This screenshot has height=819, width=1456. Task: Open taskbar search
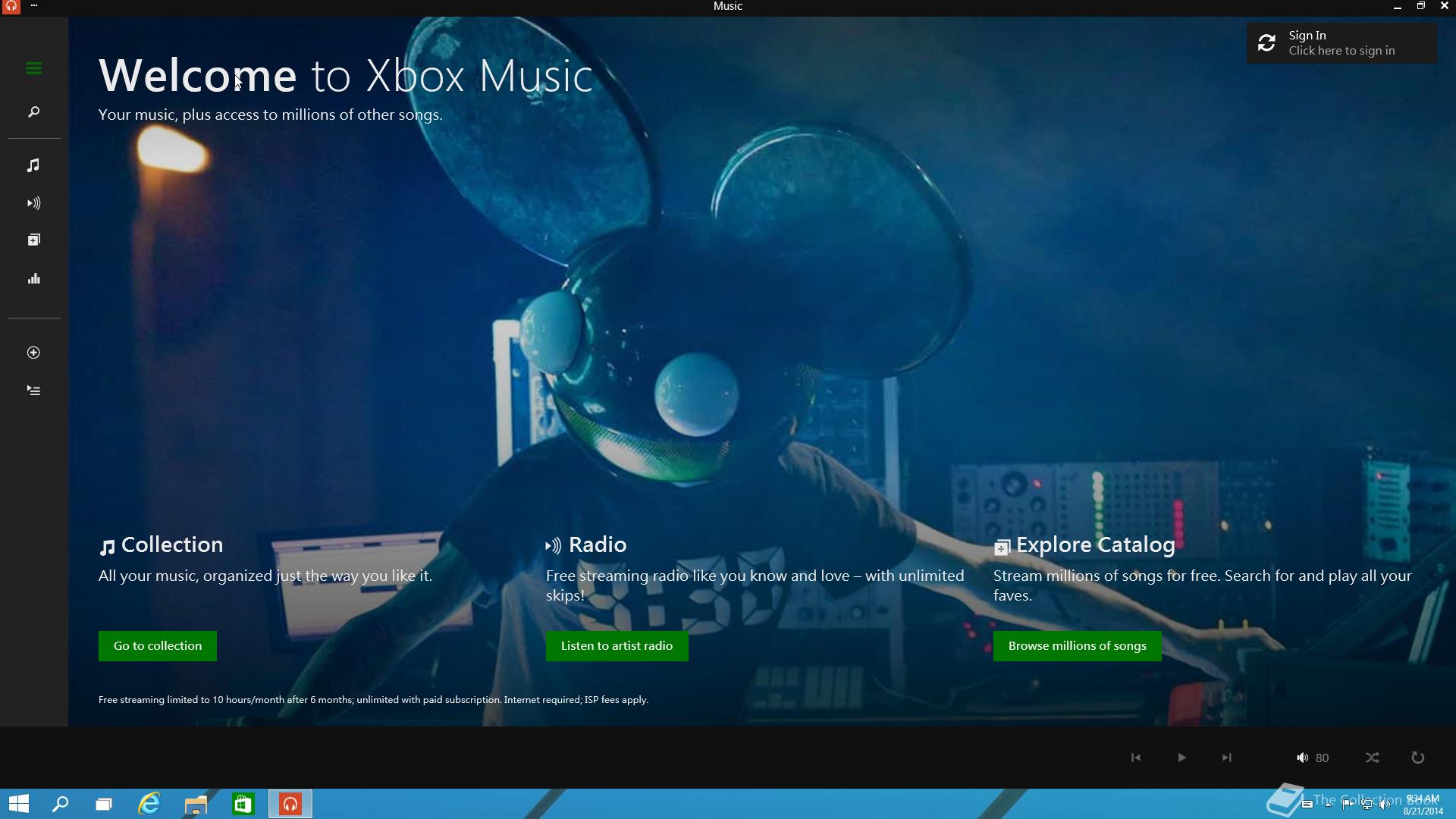pyautogui.click(x=60, y=804)
